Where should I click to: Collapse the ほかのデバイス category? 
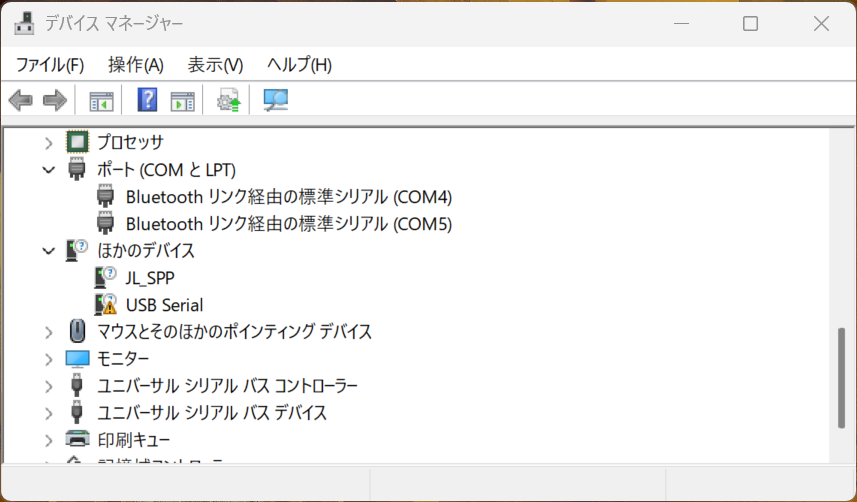(x=49, y=251)
